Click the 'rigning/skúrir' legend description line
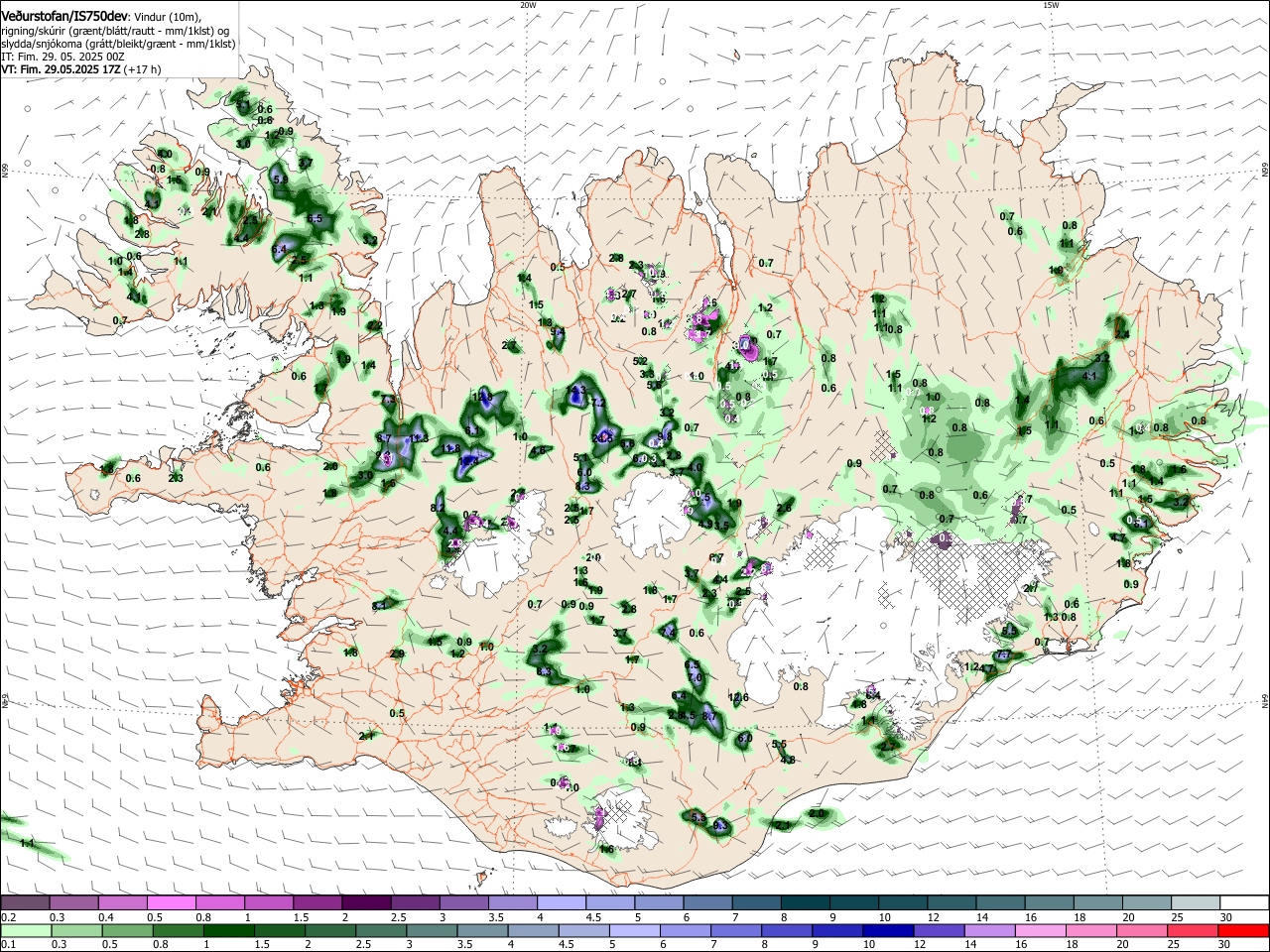Image resolution: width=1270 pixels, height=952 pixels. (x=114, y=31)
